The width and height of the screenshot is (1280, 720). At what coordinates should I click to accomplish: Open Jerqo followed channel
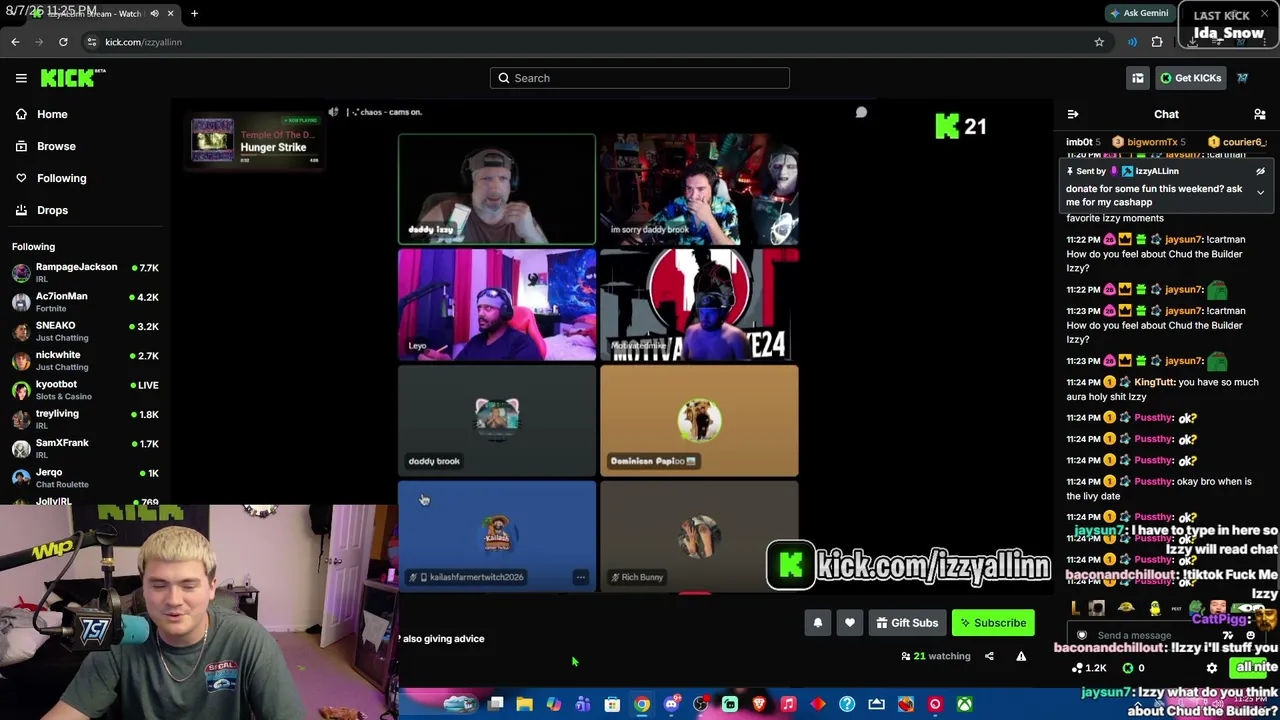coord(86,477)
